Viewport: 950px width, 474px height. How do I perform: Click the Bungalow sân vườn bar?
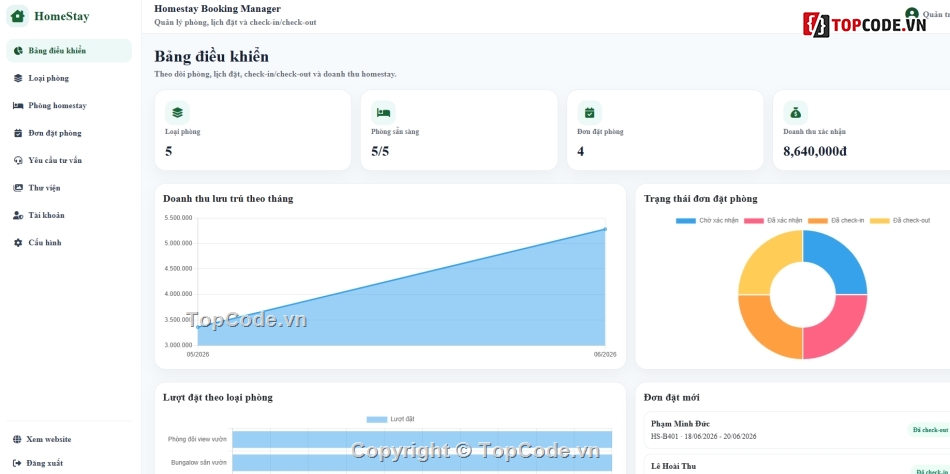(x=422, y=462)
